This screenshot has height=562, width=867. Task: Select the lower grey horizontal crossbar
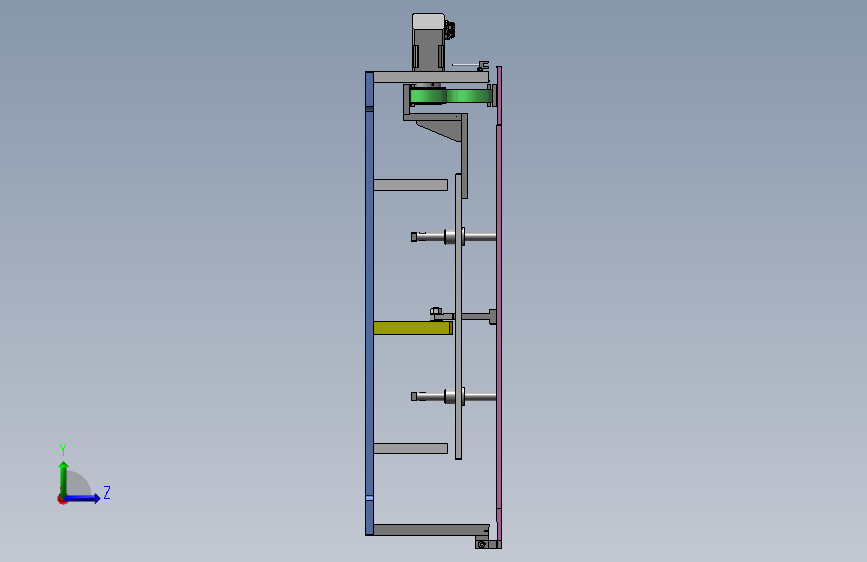411,449
